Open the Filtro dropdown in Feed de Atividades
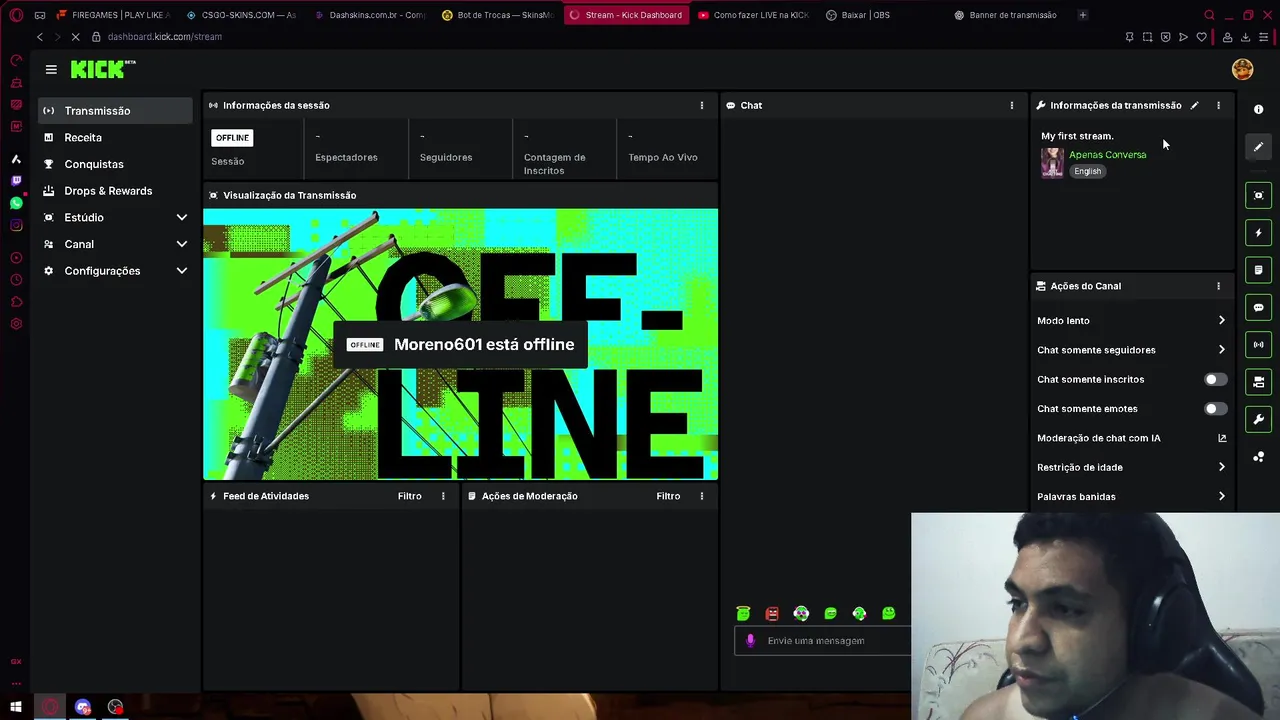Viewport: 1280px width, 720px height. pos(409,496)
